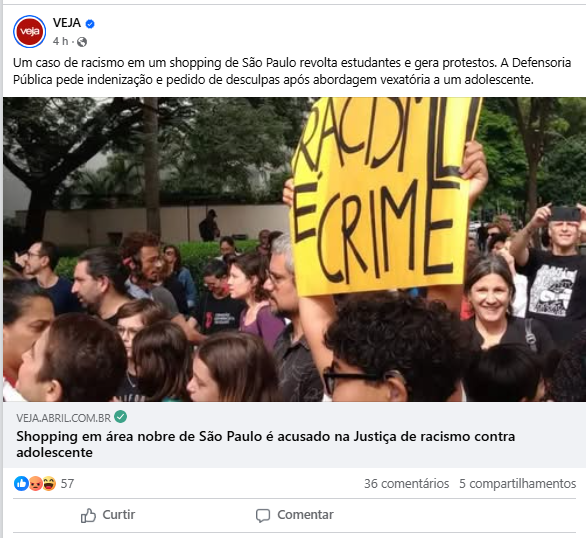This screenshot has height=538, width=586.
Task: Click the Comentar button
Action: (x=294, y=515)
